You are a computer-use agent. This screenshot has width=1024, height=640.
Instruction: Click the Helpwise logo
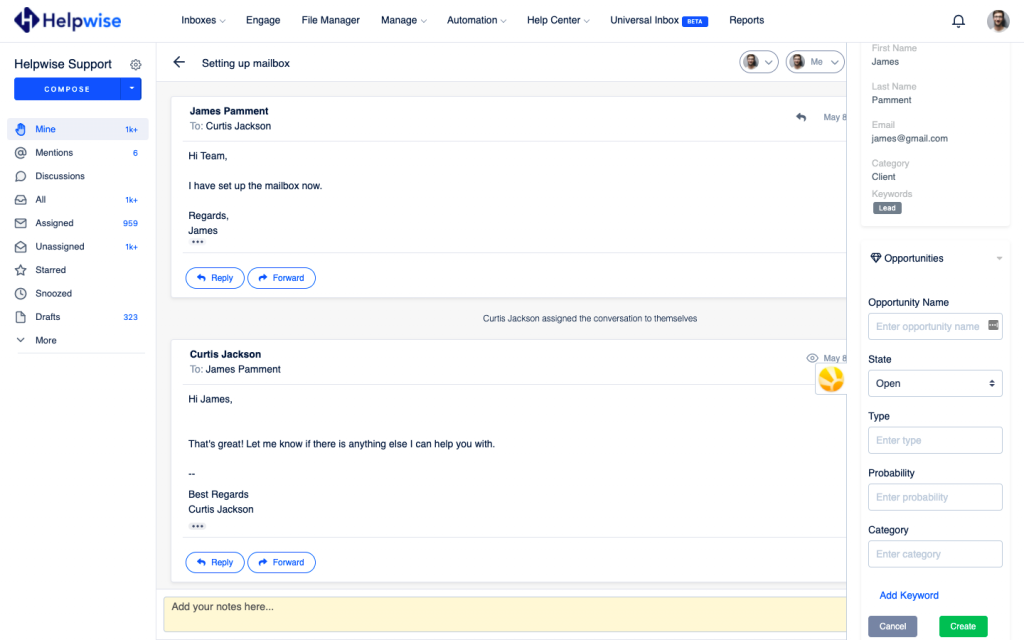(66, 20)
